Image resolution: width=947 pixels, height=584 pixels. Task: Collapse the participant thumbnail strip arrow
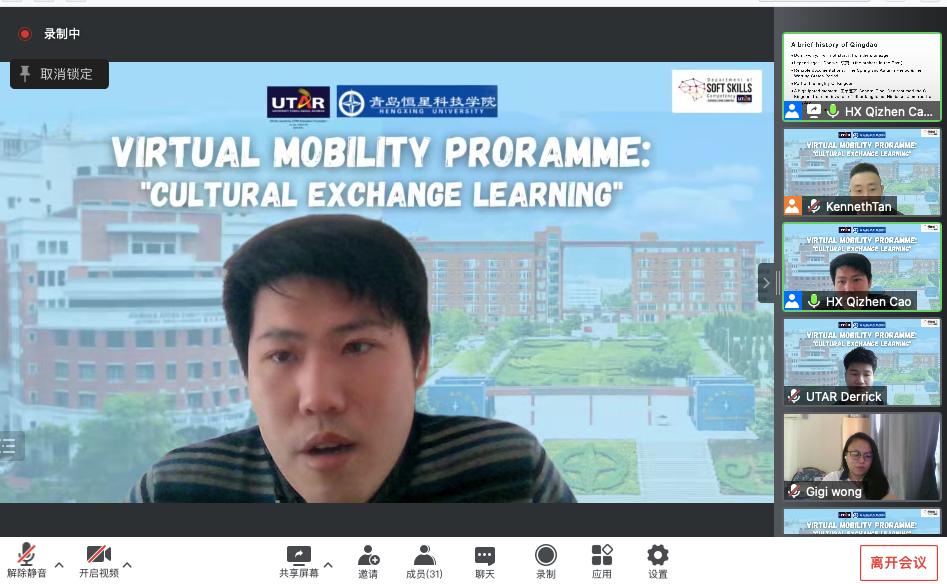click(766, 283)
